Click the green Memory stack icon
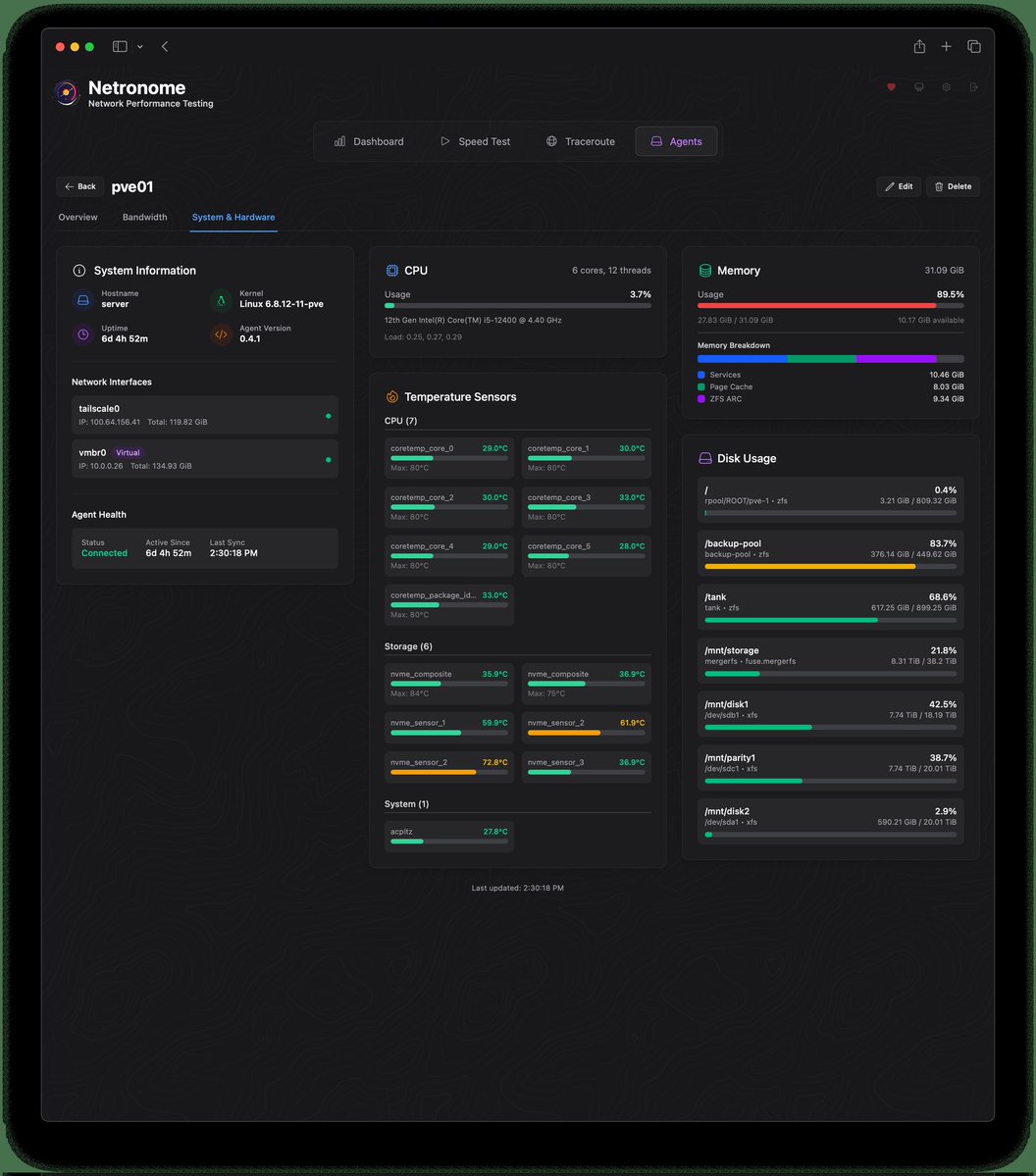Image resolution: width=1036 pixels, height=1176 pixels. pos(704,270)
